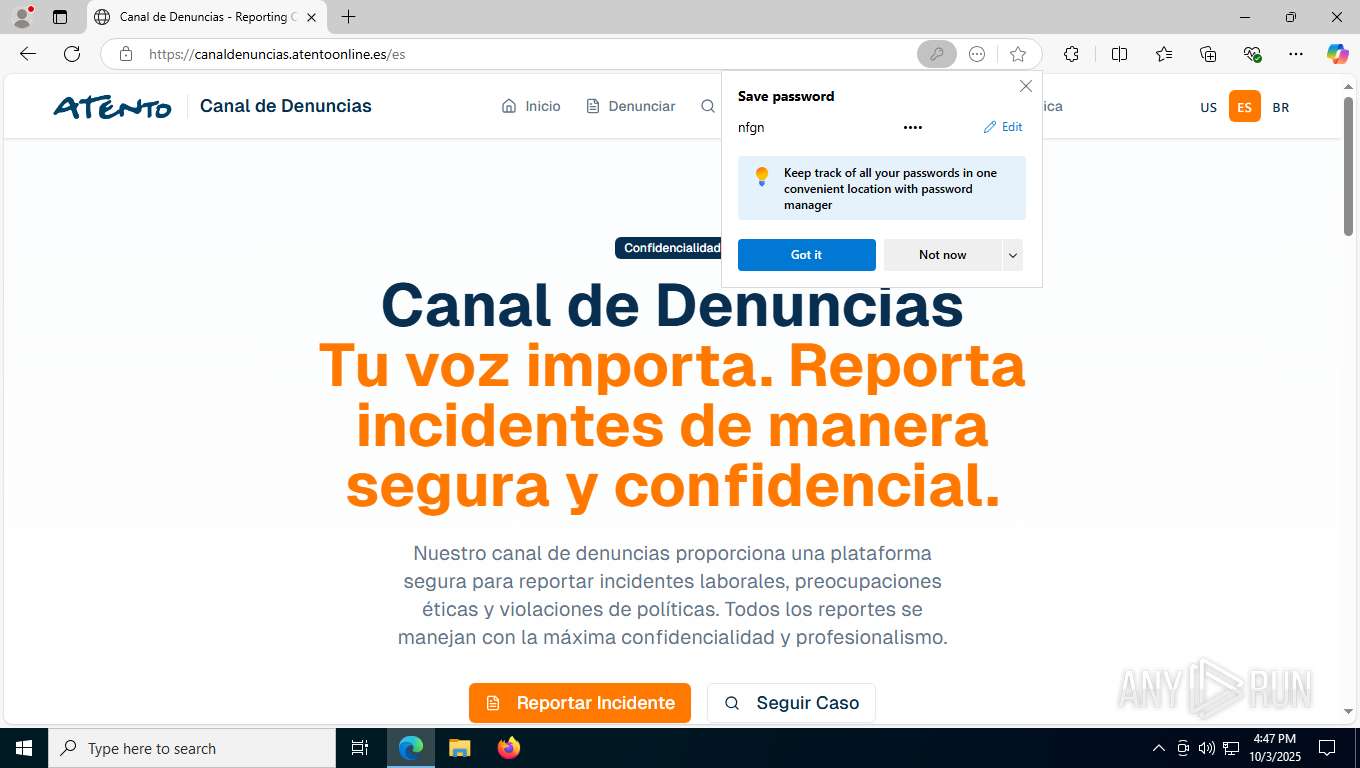Close the Save password popup
The width and height of the screenshot is (1360, 768).
point(1025,87)
